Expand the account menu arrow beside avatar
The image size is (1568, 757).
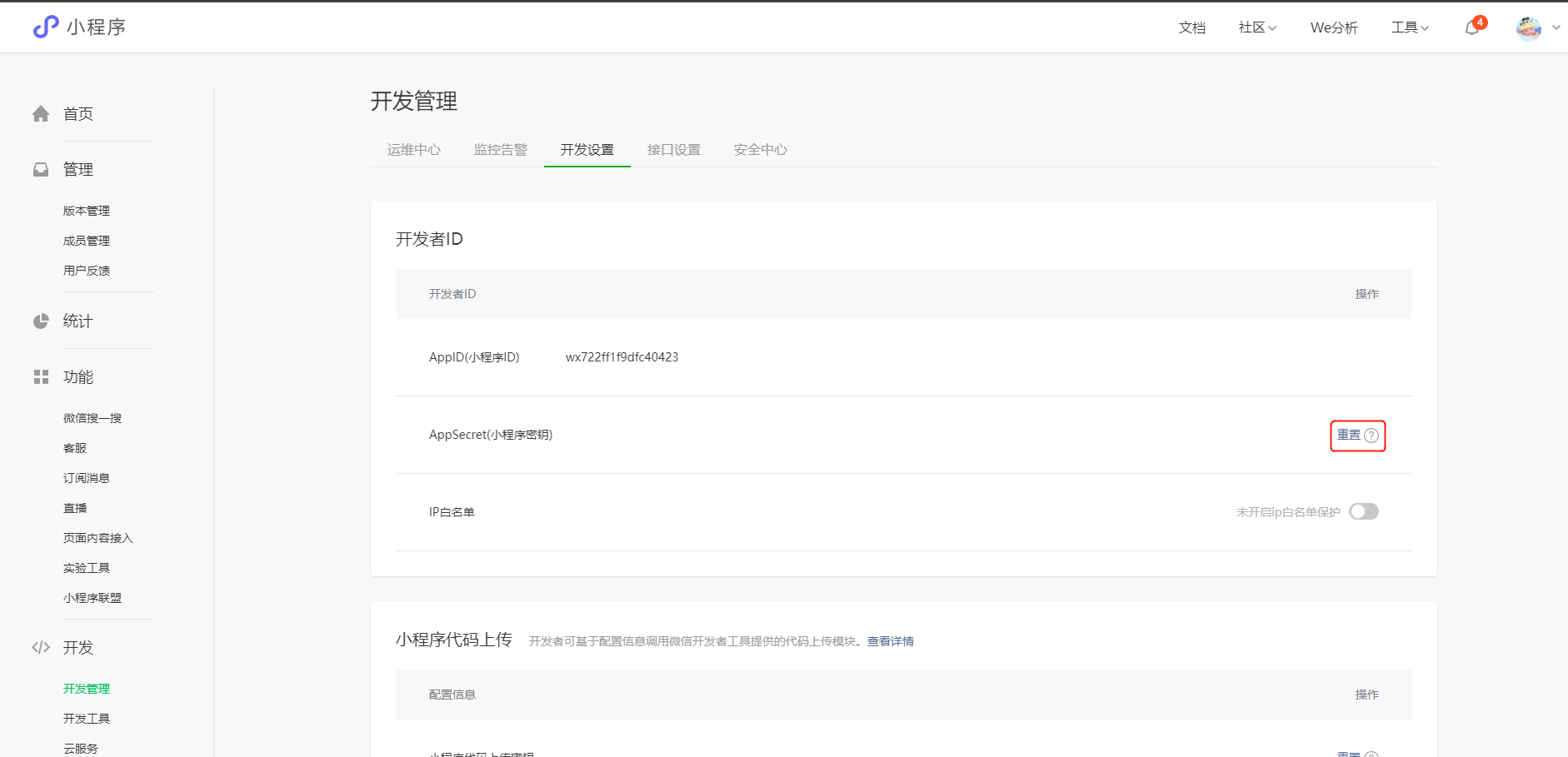click(1556, 27)
